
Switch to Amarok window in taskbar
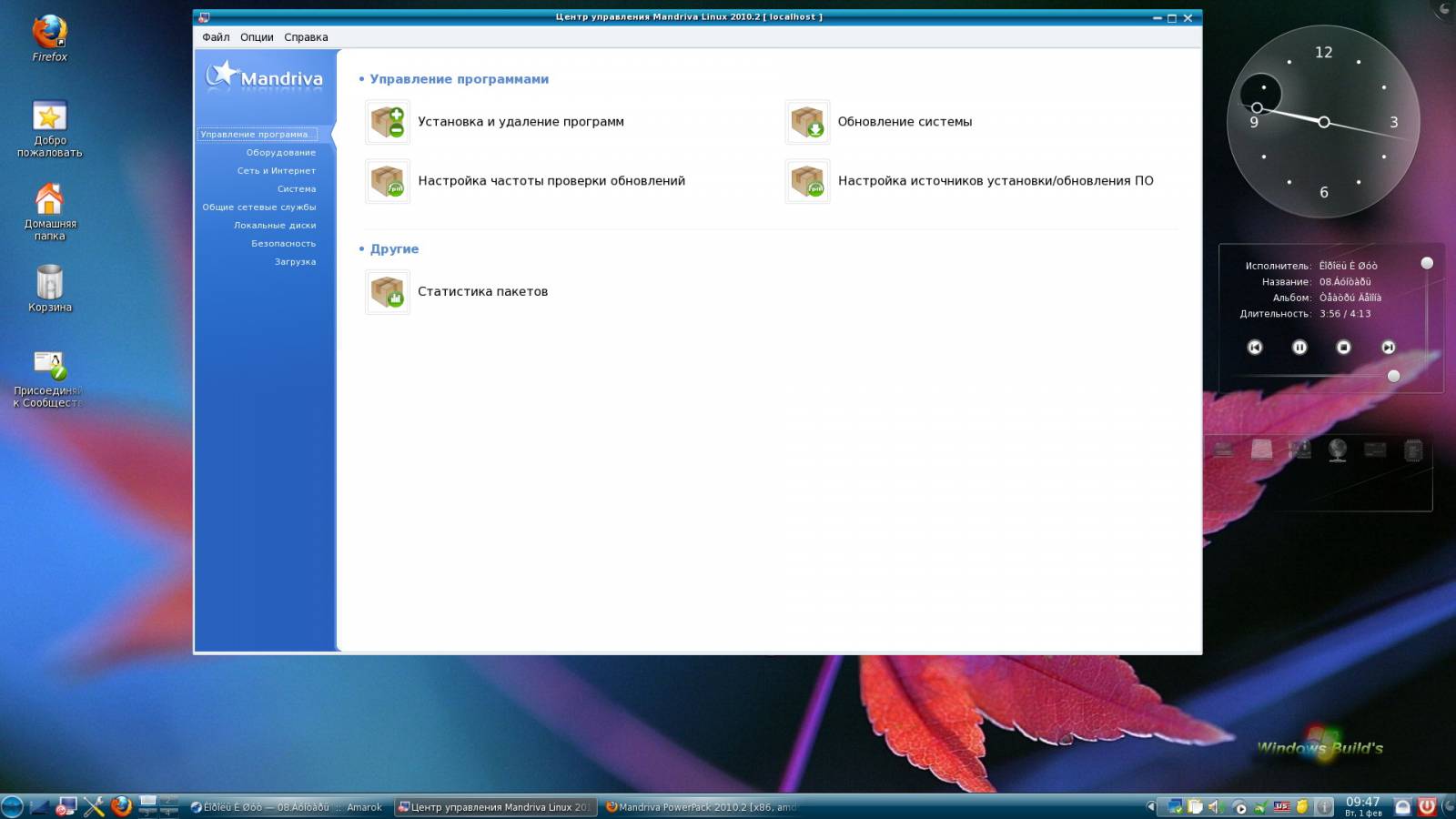[x=286, y=807]
